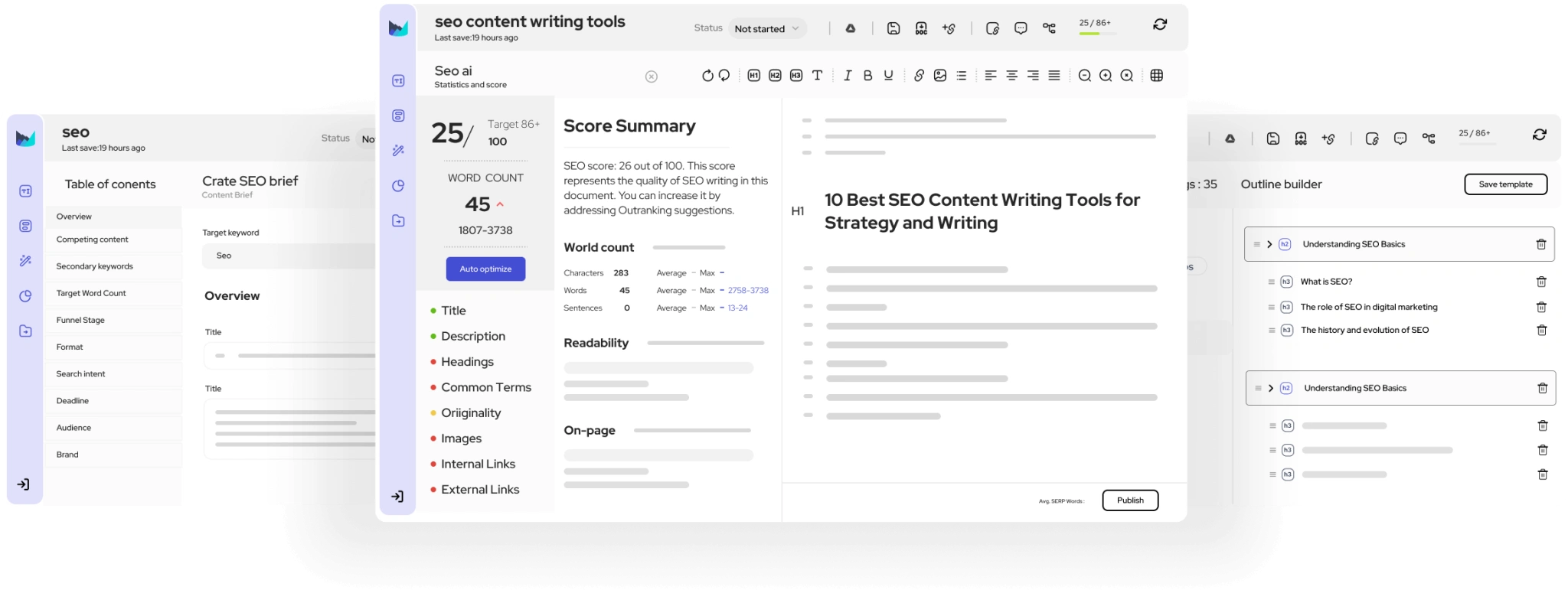This screenshot has width=1568, height=616.
Task: Open the Status 'Not started' dropdown
Action: pos(767,28)
